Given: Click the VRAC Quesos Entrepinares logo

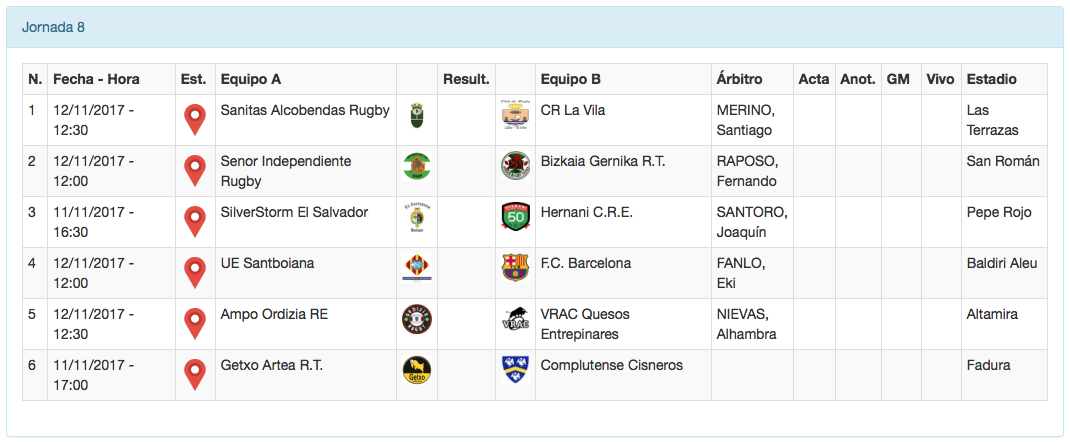Looking at the screenshot, I should coord(515,319).
